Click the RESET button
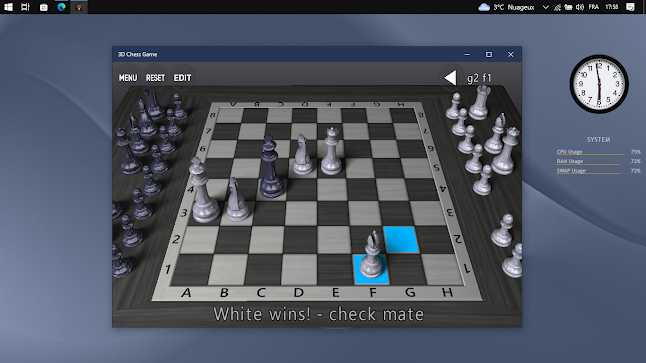Screen dimensions: 646x363 pyautogui.click(x=155, y=78)
